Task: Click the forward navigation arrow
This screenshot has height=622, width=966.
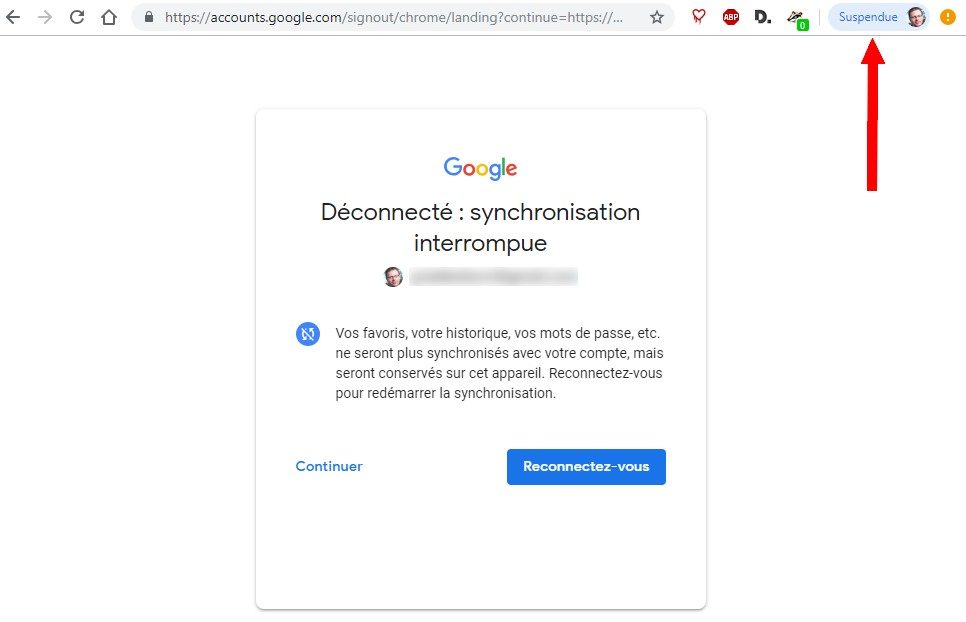Action: pyautogui.click(x=45, y=17)
